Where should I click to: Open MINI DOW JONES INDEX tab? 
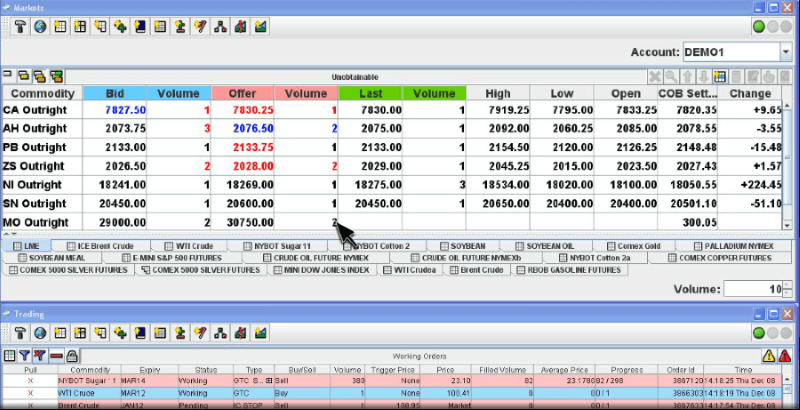click(x=321, y=270)
